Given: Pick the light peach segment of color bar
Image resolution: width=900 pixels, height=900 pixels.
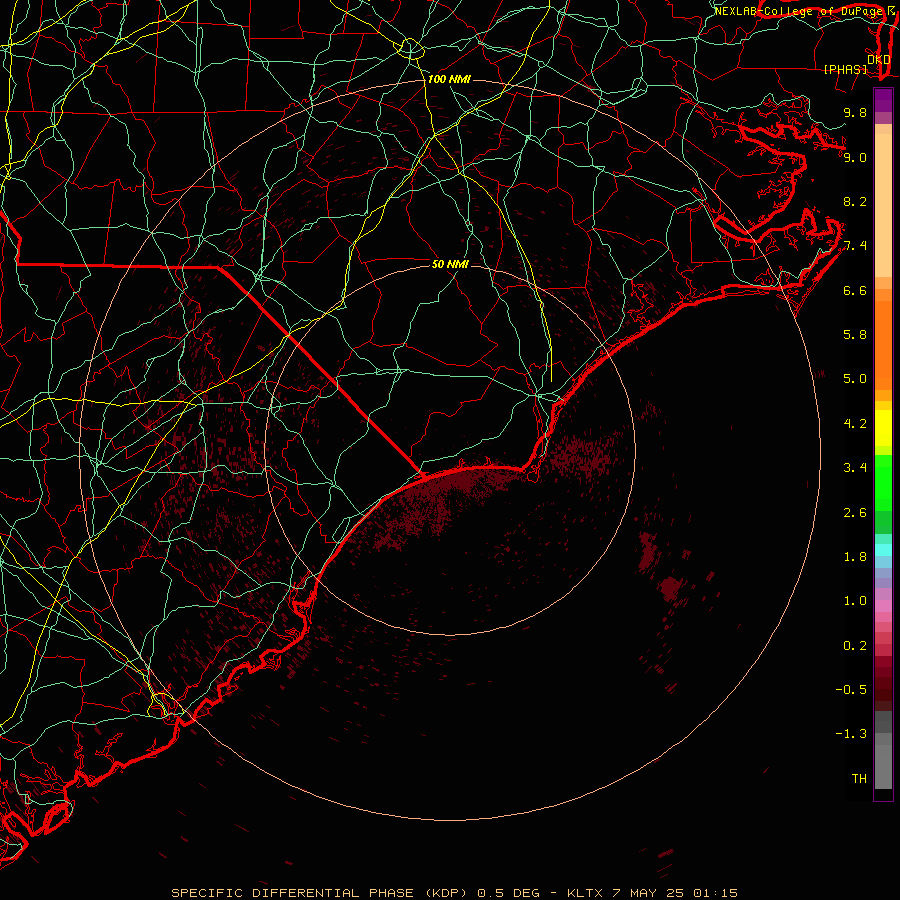Looking at the screenshot, I should (883, 207).
